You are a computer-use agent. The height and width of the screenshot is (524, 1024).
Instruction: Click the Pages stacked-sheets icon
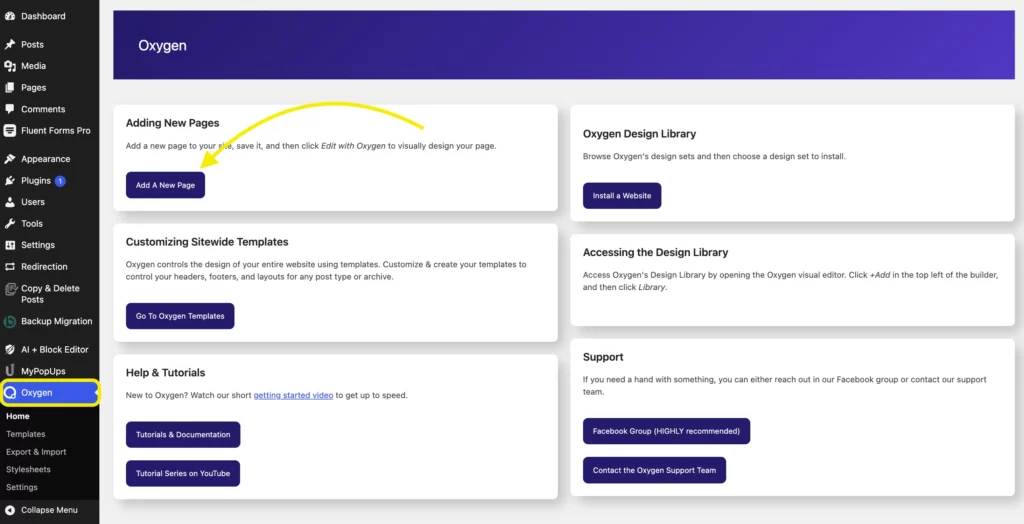[x=10, y=88]
